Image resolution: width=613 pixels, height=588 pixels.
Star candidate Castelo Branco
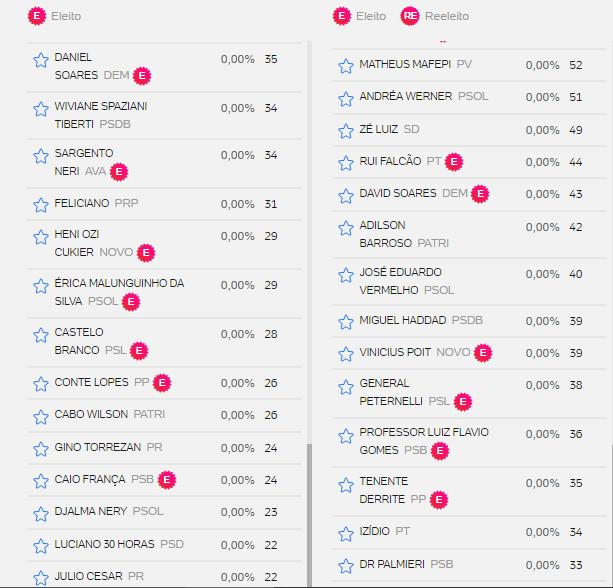40,334
